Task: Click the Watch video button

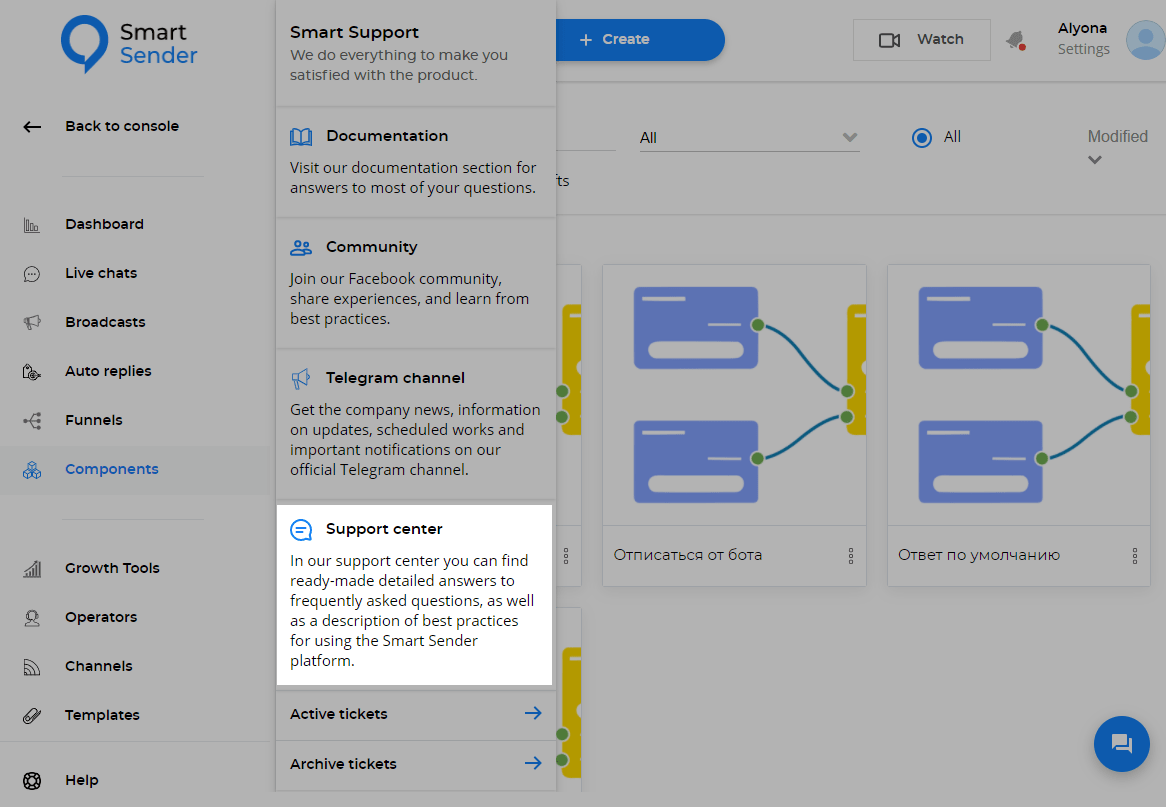Action: 921,39
